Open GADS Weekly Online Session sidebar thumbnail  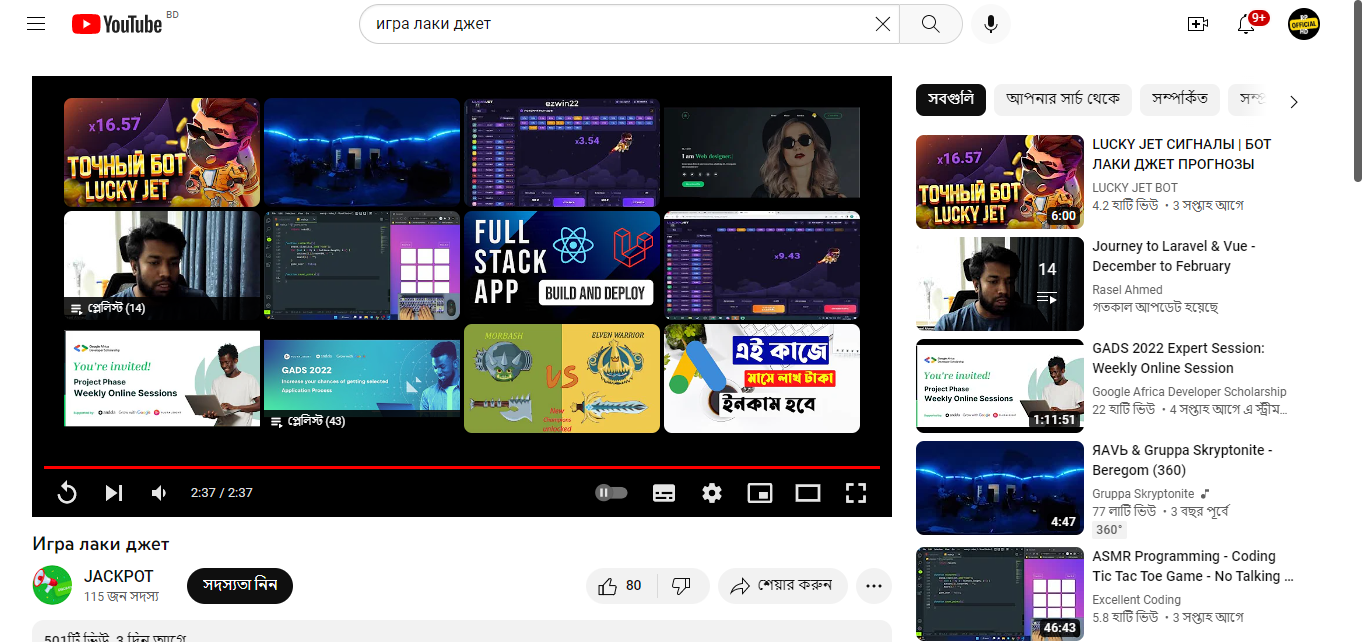[x=1000, y=386]
